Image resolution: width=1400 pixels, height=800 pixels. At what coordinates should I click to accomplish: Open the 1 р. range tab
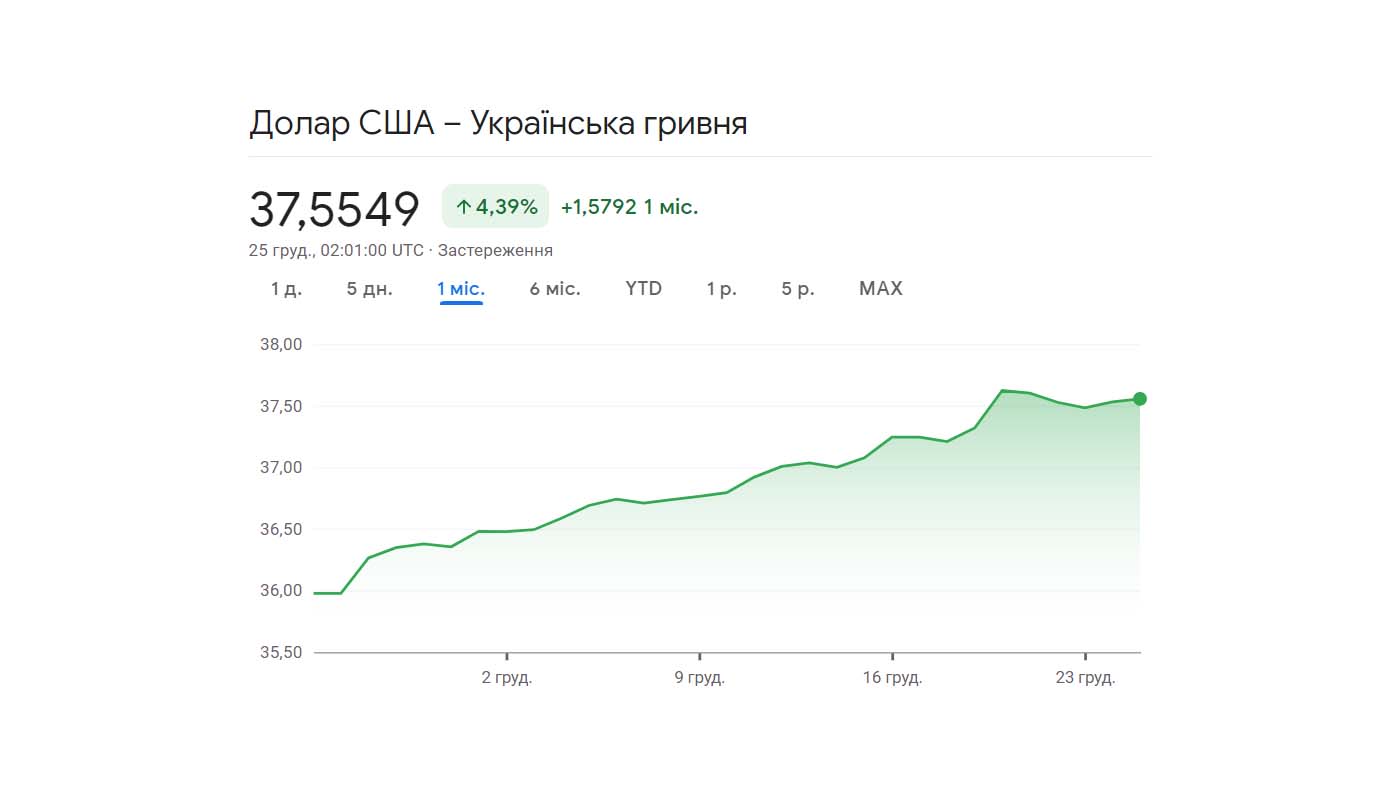click(x=722, y=289)
